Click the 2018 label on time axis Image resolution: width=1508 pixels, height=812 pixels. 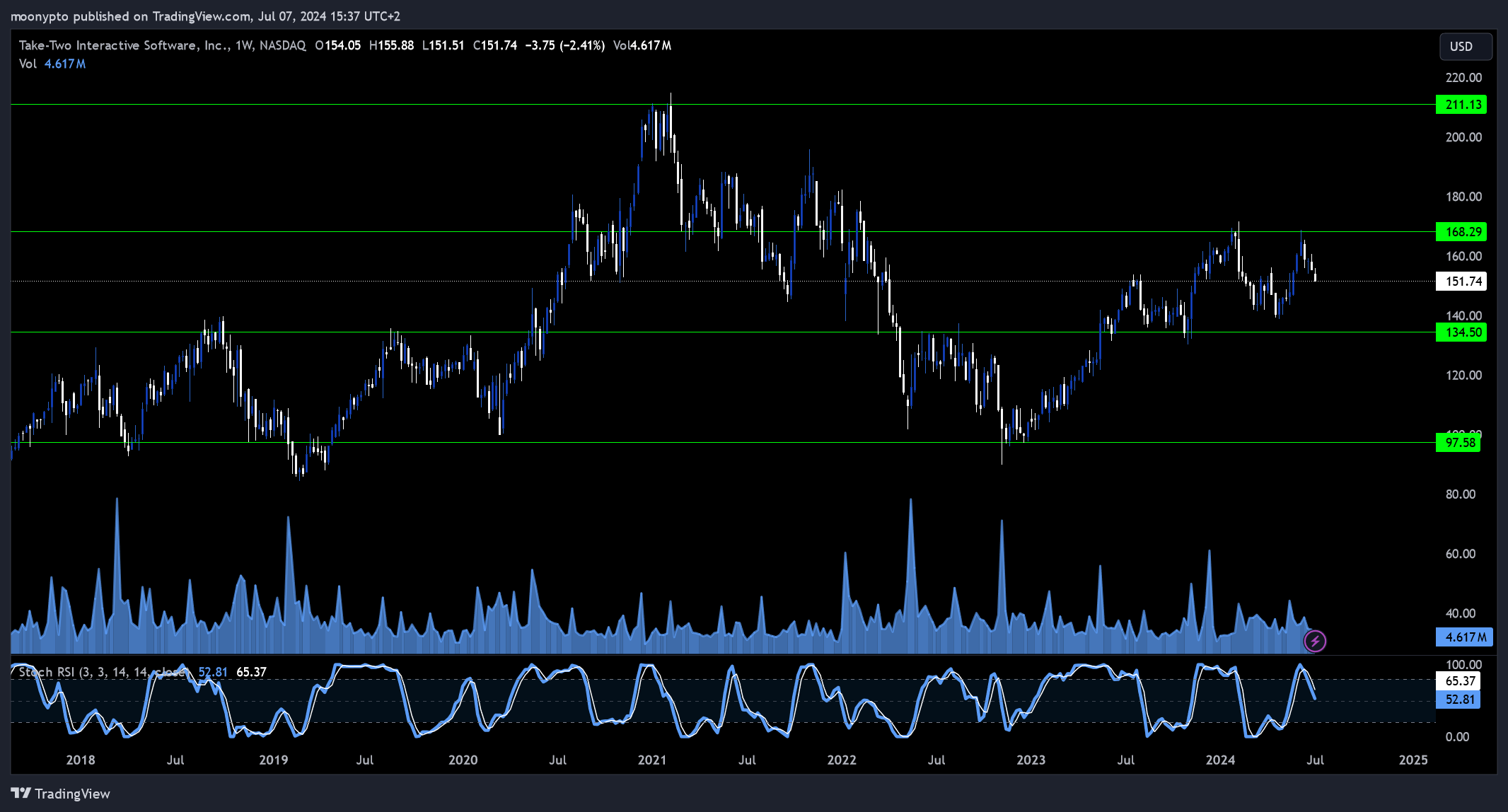81,760
